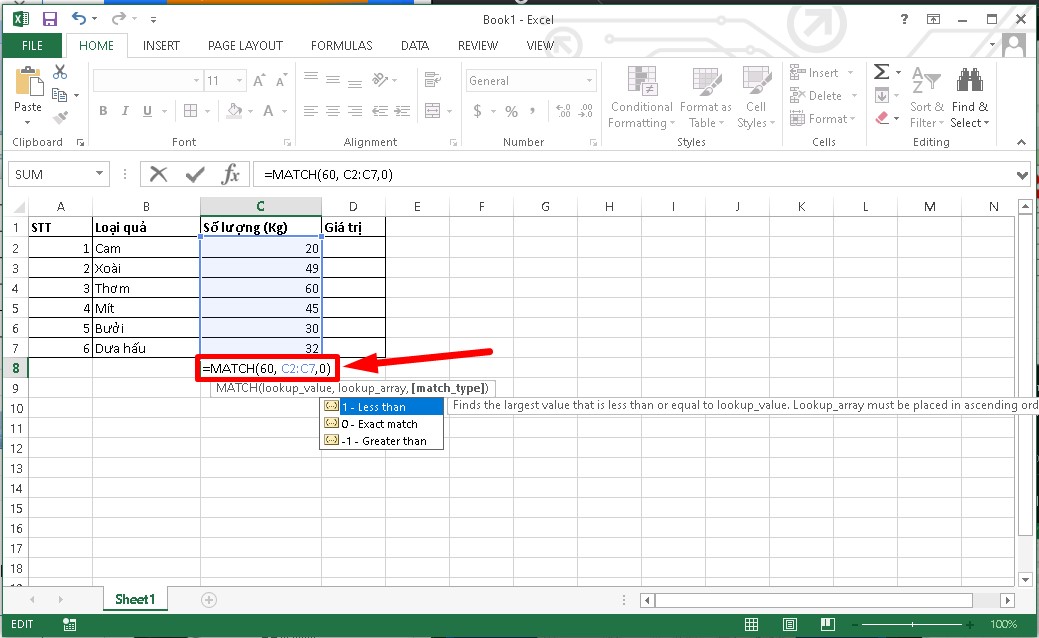This screenshot has height=638, width=1039.
Task: Click the Orientation text angle icon
Action: (x=380, y=80)
